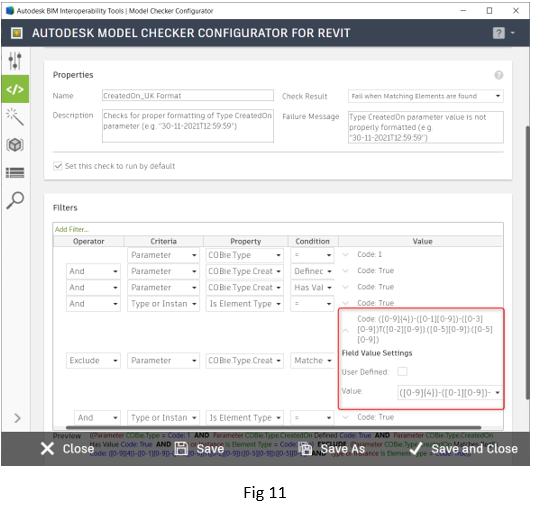The image size is (535, 508).
Task: Edit the Name field CreatedOn_UK Format
Action: 188,96
